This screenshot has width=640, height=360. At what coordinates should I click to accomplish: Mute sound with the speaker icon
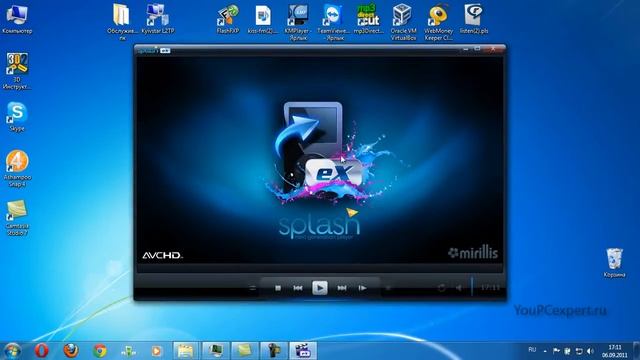tap(459, 288)
